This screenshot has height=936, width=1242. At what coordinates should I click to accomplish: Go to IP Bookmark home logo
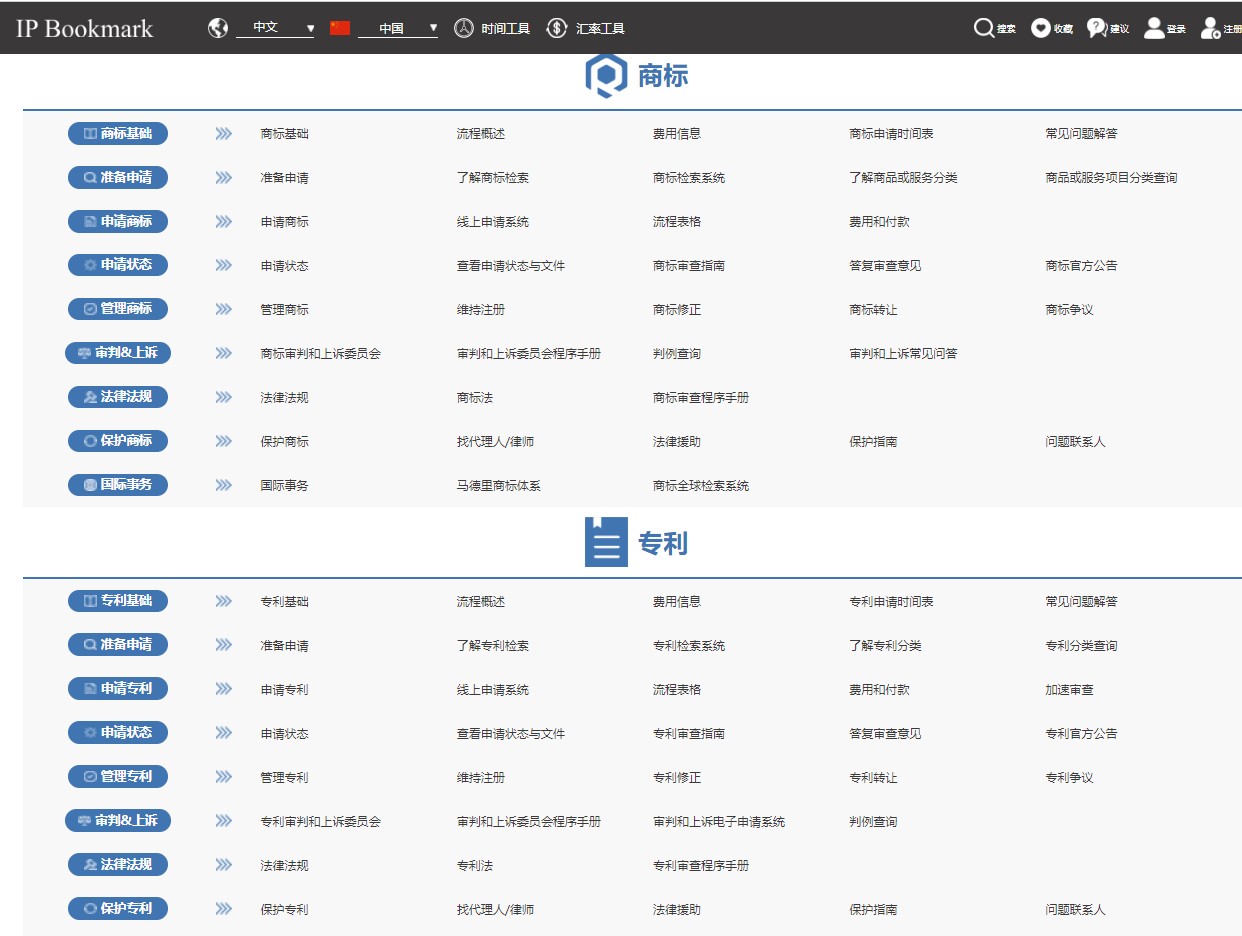[x=84, y=28]
